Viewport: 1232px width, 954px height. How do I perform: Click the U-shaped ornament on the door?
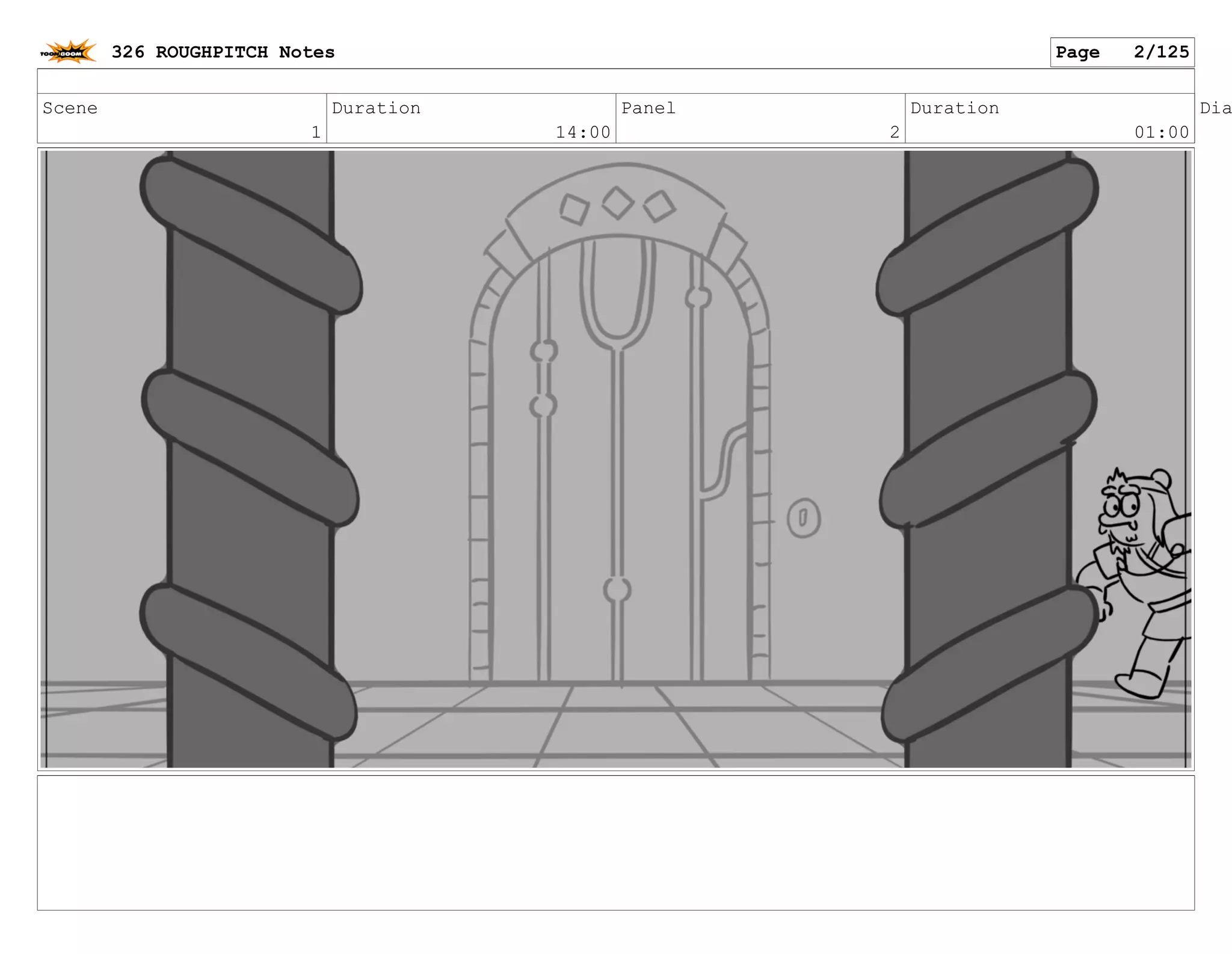tap(617, 295)
